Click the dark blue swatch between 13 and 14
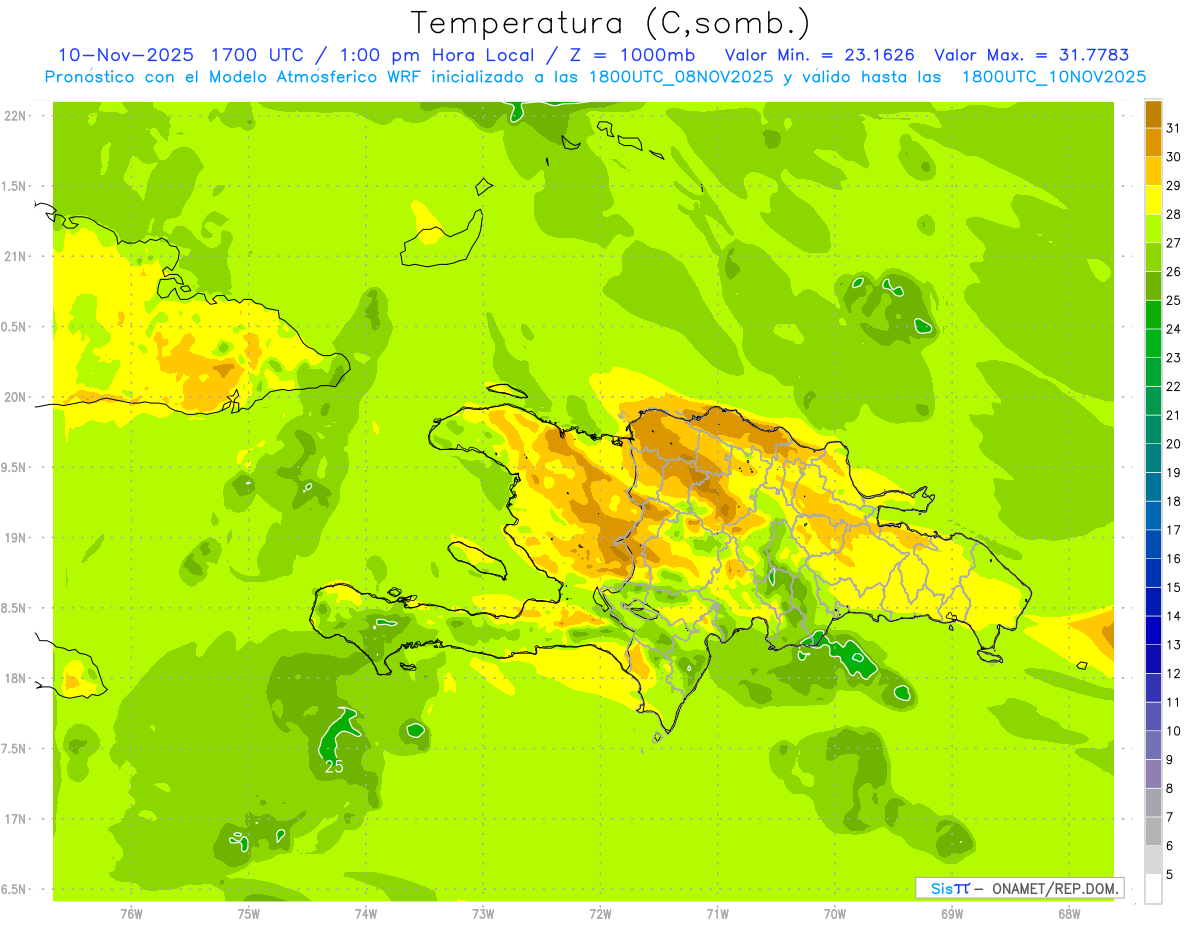 click(1153, 630)
